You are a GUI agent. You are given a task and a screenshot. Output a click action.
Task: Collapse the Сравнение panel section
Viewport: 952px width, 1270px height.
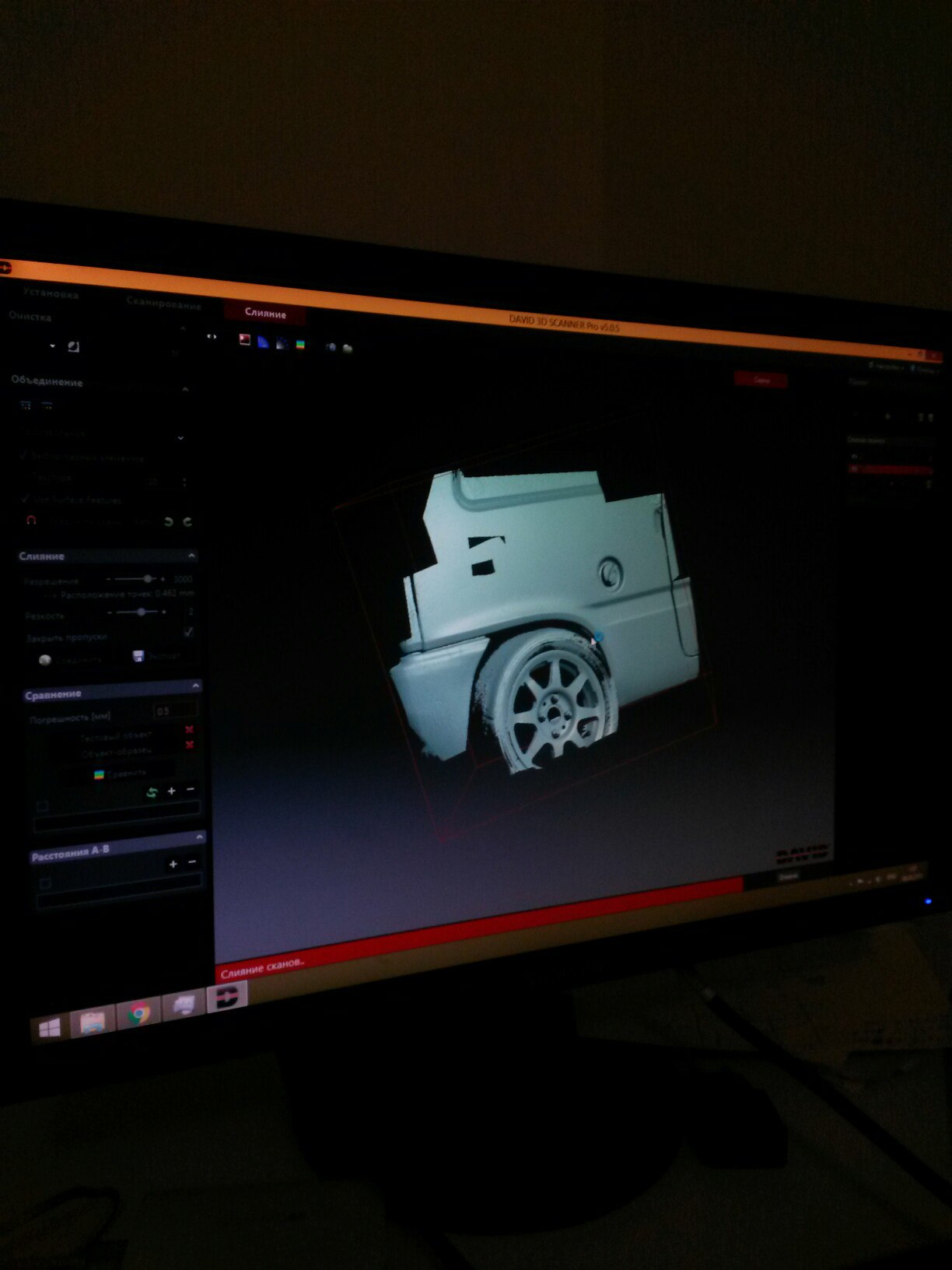[x=195, y=686]
